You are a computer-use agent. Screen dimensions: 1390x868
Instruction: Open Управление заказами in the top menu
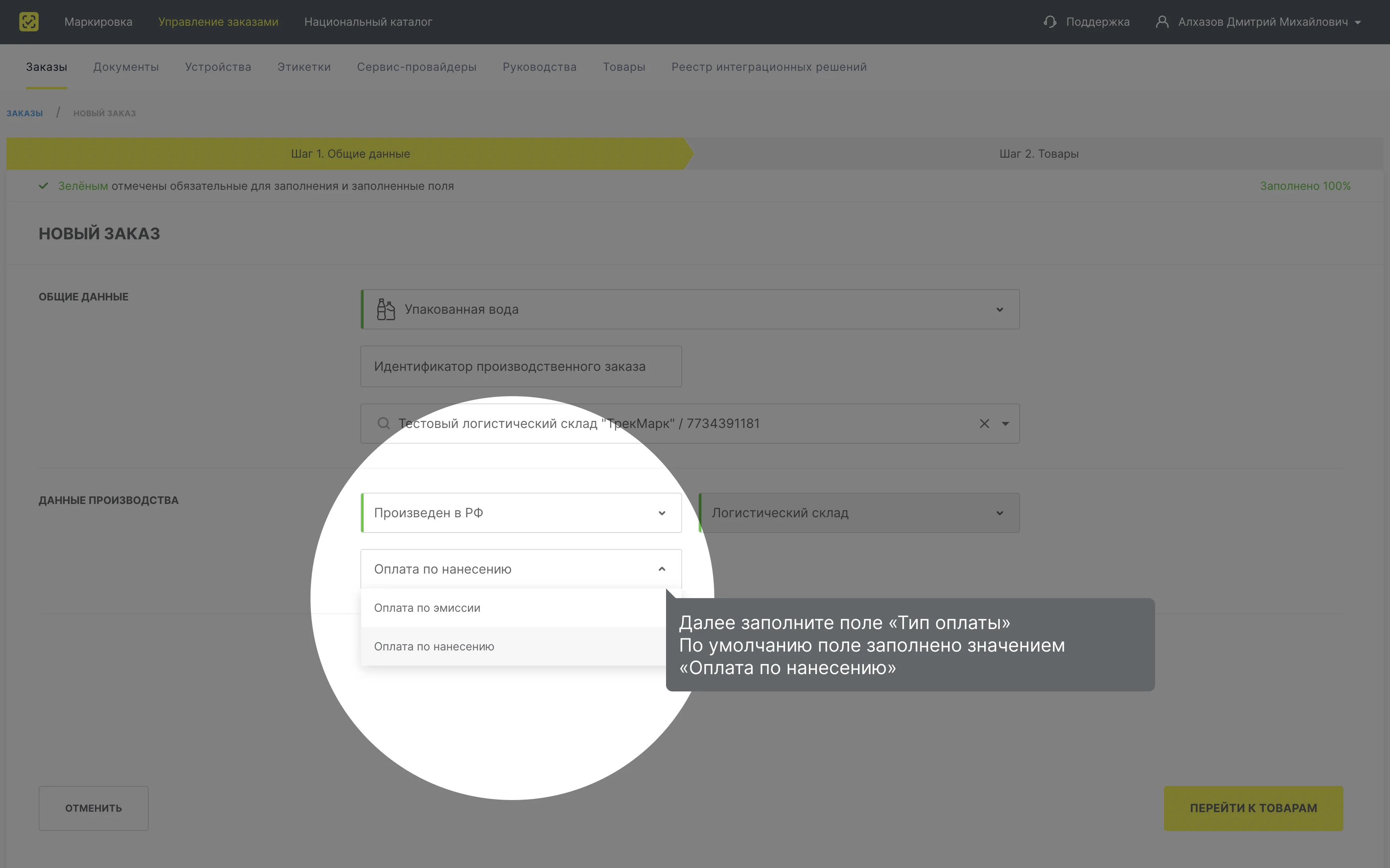[x=218, y=22]
